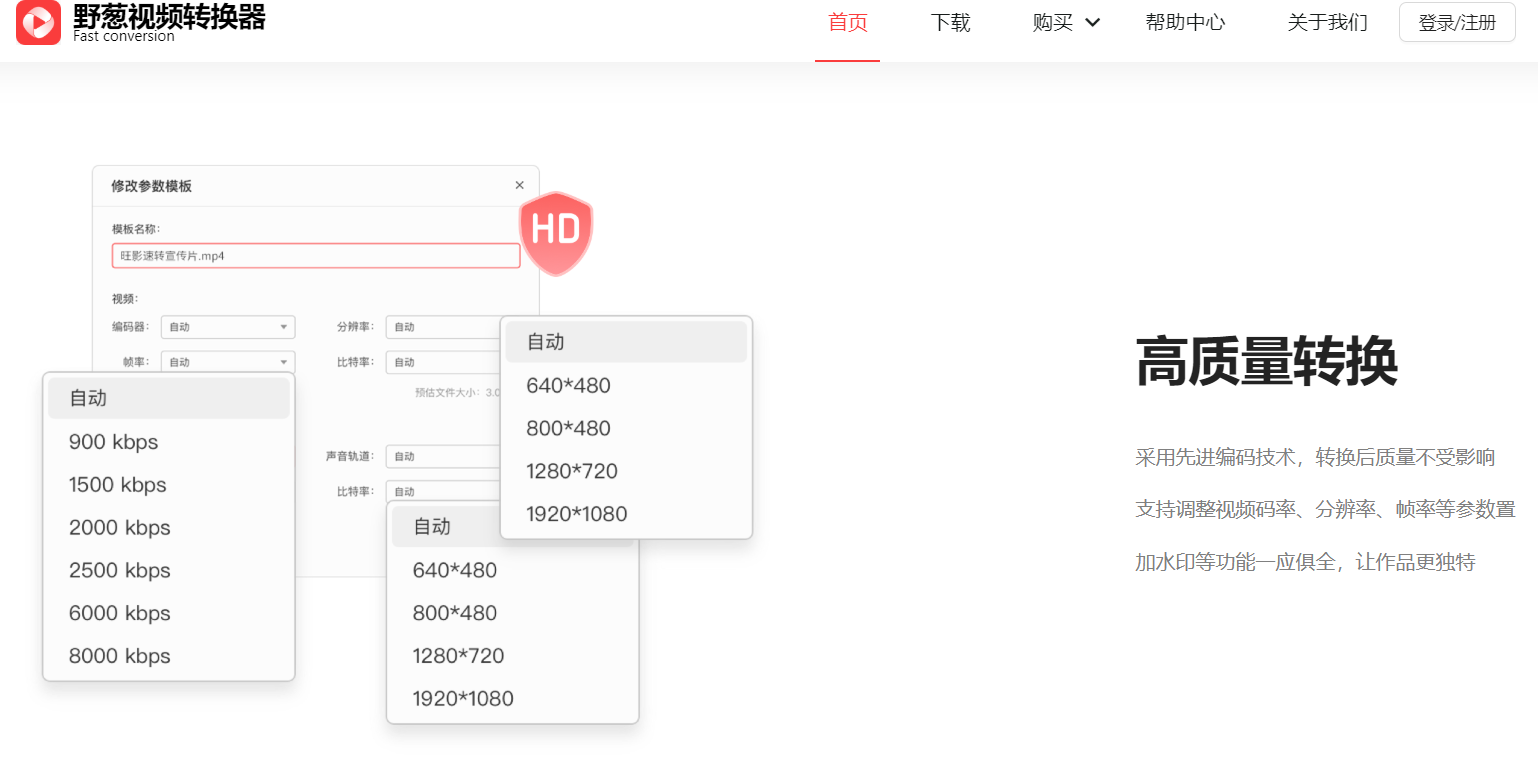This screenshot has height=773, width=1538.
Task: Click the 野葱视频转换器 play logo icon
Action: click(38, 23)
